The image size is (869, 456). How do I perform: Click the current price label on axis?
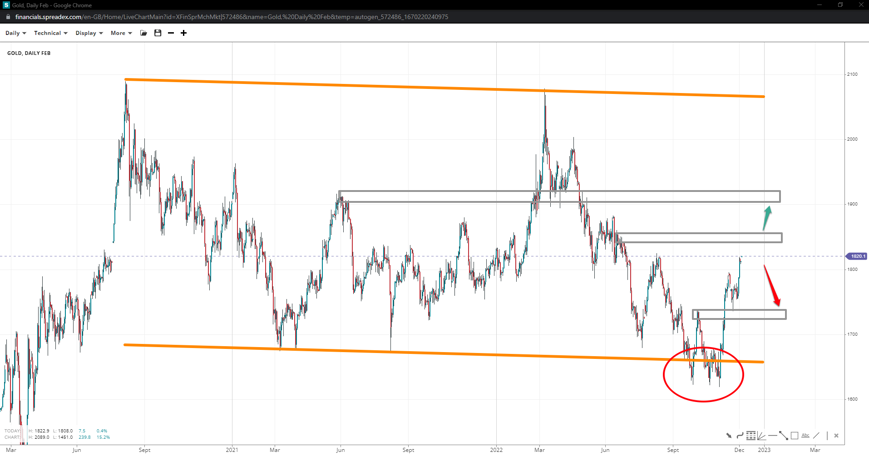point(857,256)
